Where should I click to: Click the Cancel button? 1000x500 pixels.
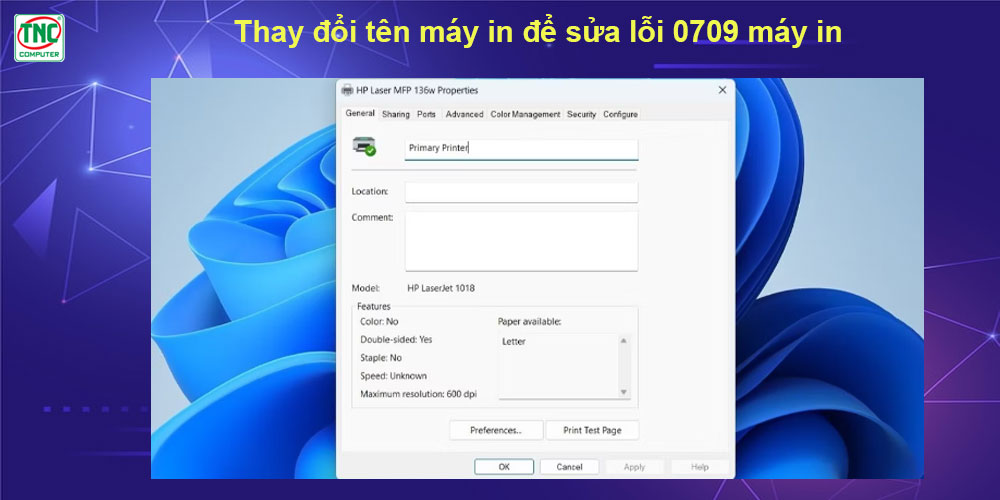(569, 467)
